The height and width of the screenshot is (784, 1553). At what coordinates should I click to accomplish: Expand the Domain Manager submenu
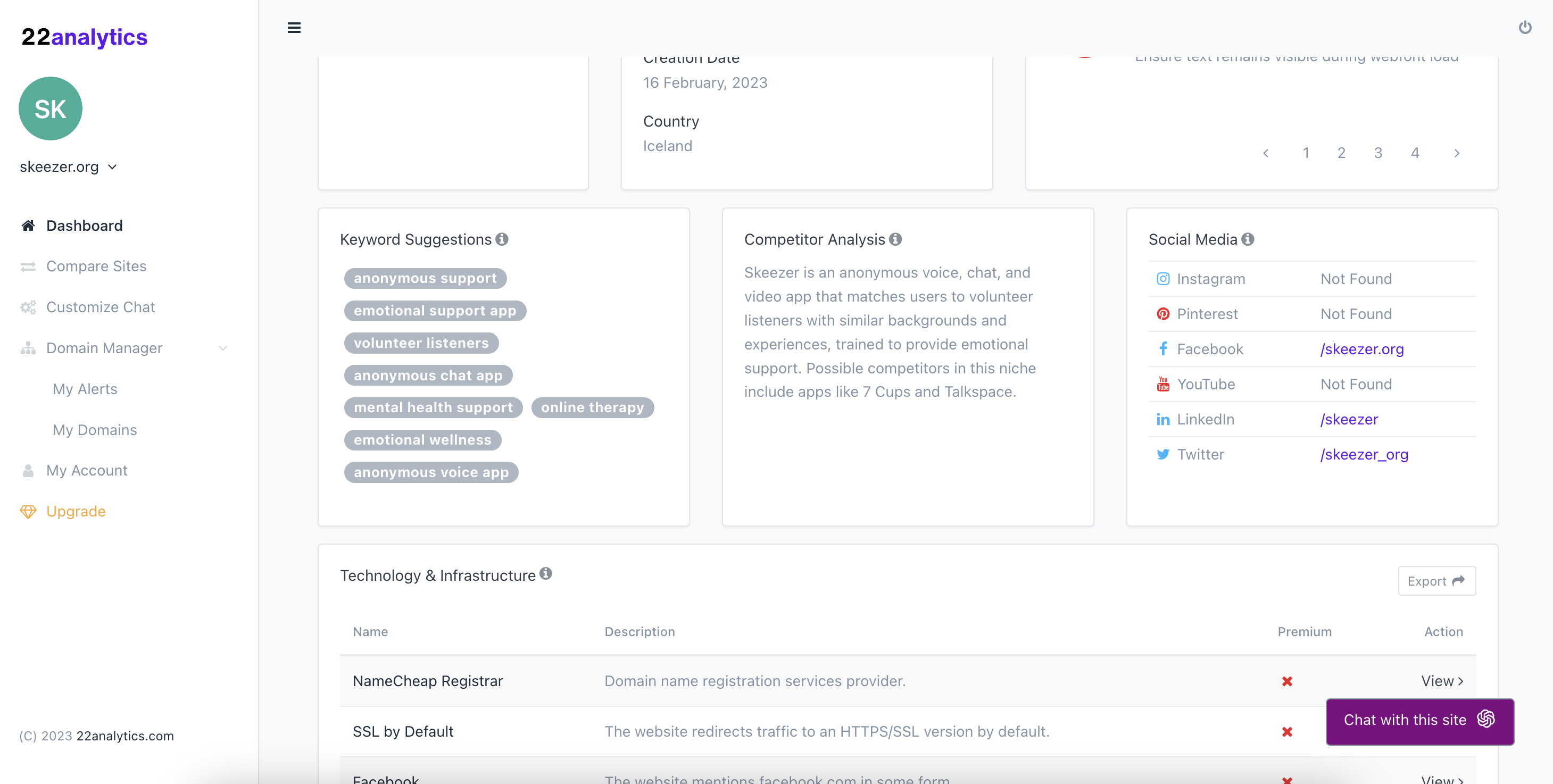(x=222, y=348)
